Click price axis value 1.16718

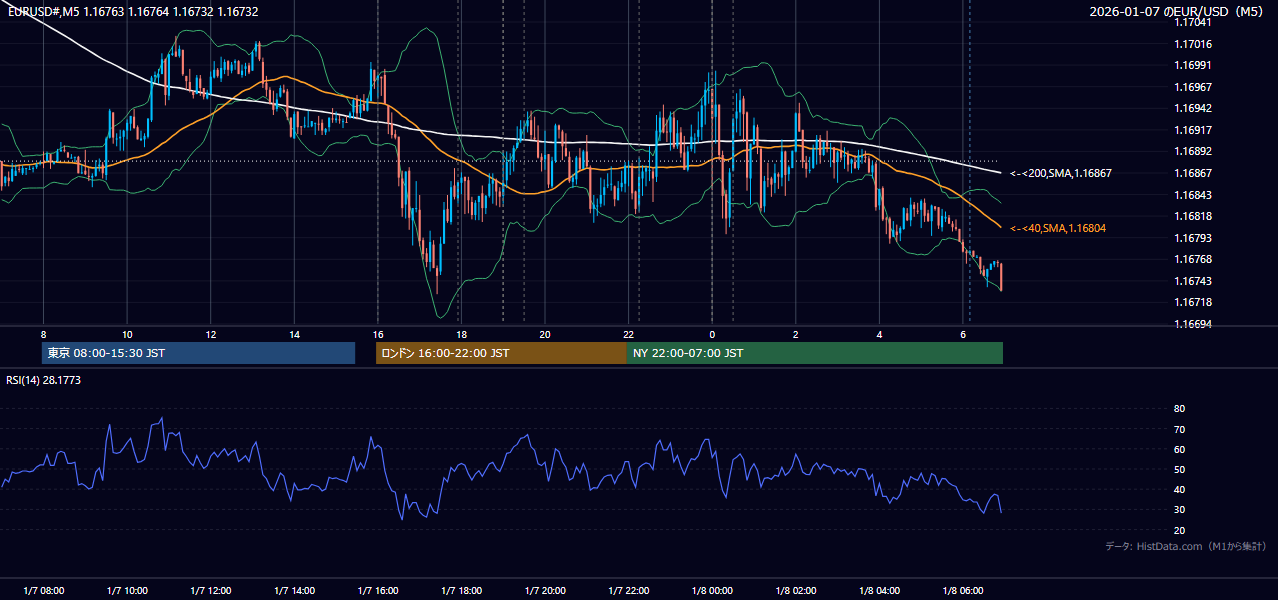click(1193, 302)
